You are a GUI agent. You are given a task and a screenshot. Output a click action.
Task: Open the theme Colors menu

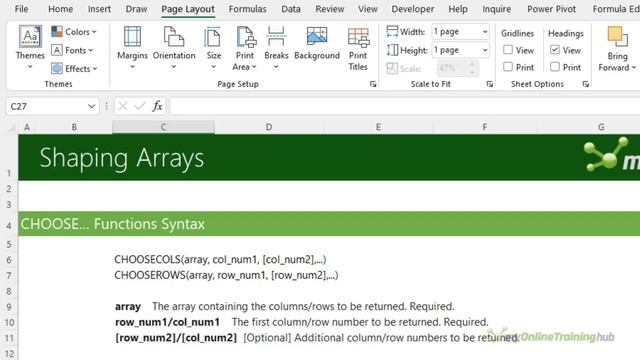pos(74,31)
